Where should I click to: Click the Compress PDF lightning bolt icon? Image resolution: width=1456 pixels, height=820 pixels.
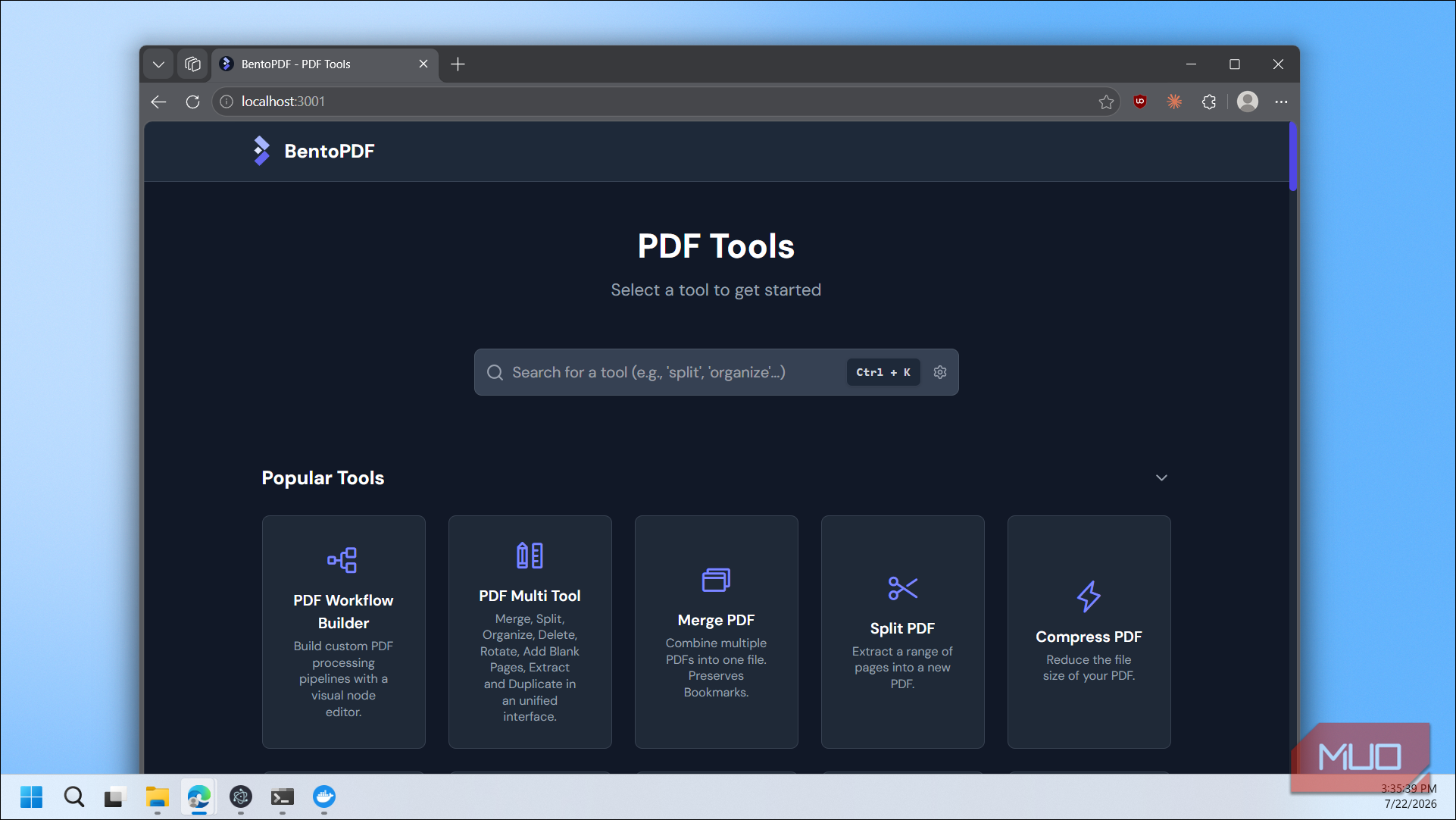coord(1089,596)
